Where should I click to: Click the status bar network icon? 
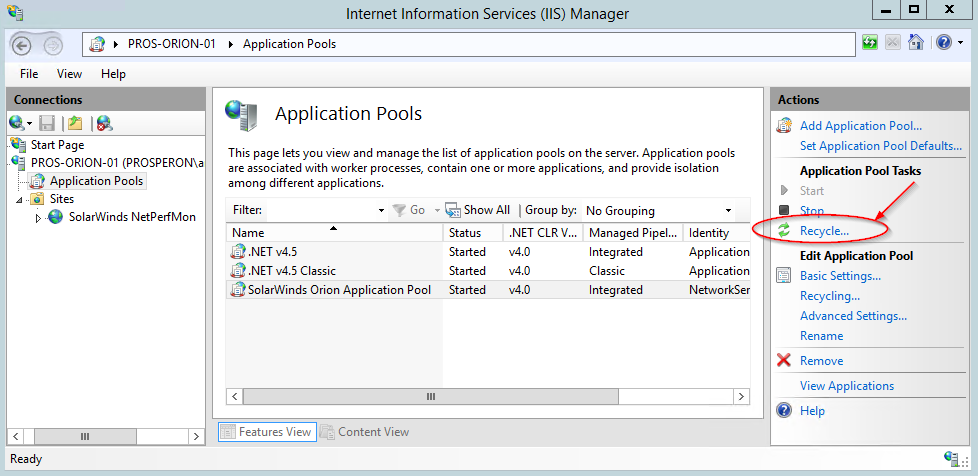[952, 459]
